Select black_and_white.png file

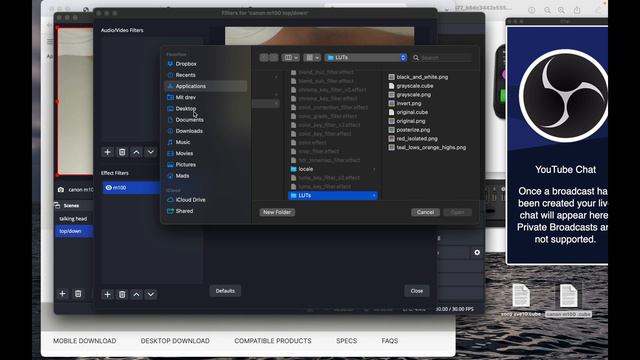point(422,77)
